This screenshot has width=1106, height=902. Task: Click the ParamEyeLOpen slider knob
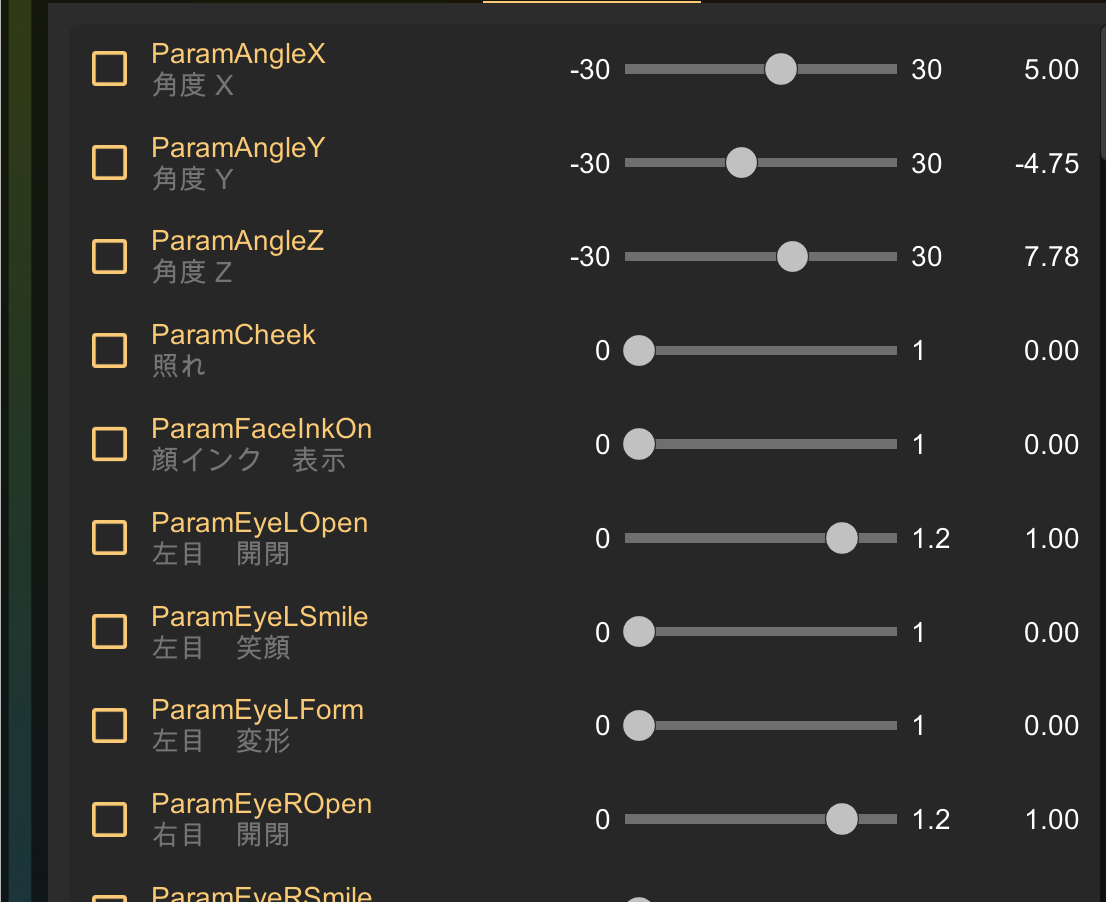click(842, 538)
